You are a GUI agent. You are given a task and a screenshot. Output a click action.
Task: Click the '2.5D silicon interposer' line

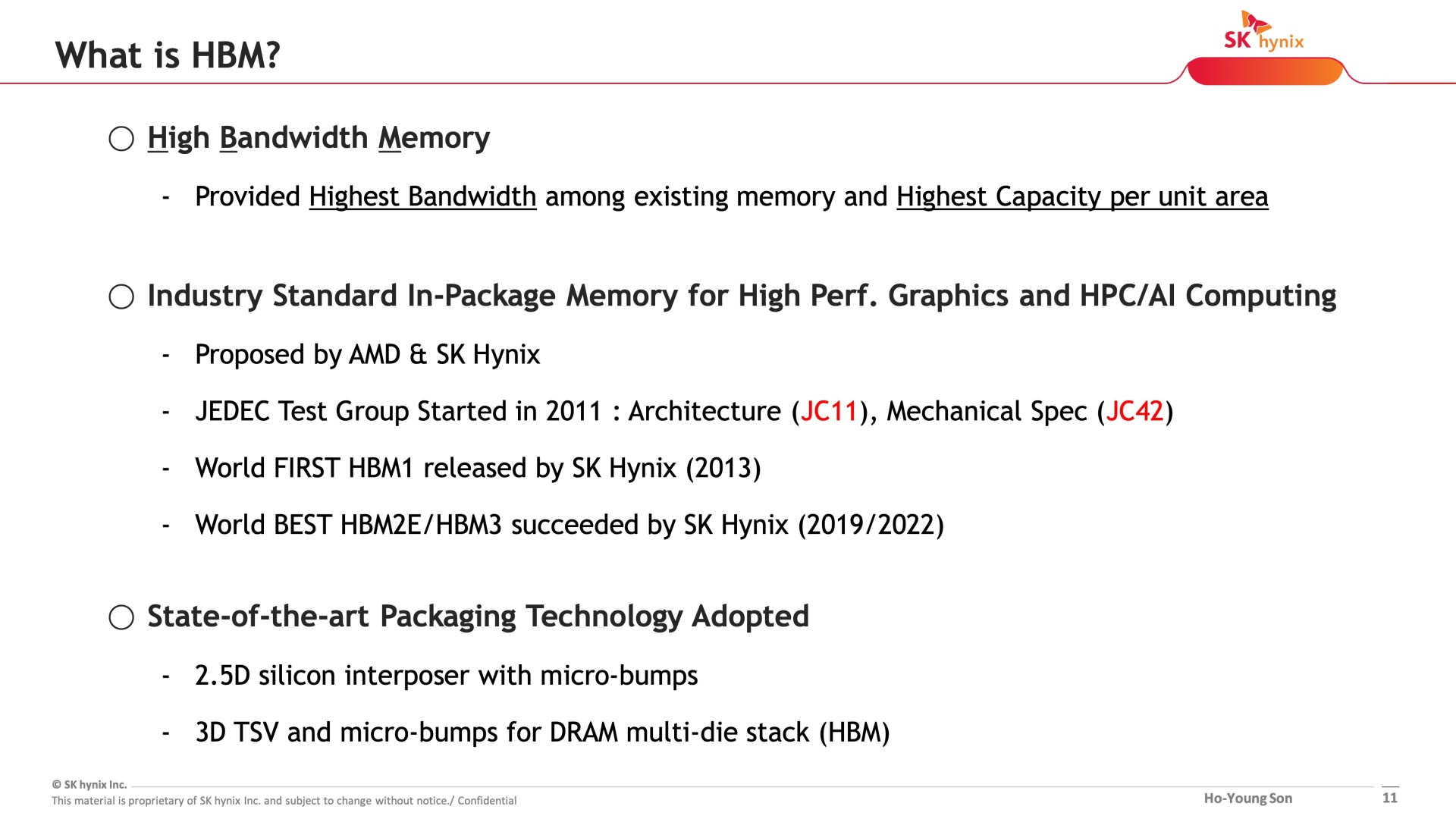(446, 676)
